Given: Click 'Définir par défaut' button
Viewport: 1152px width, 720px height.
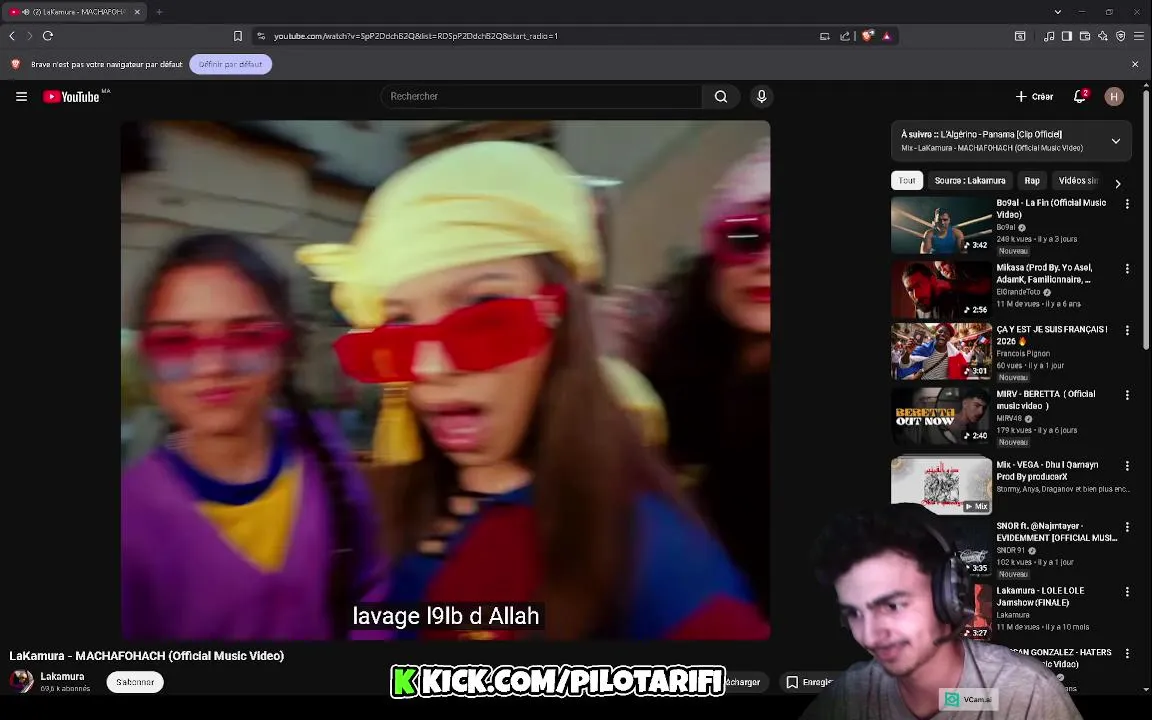Looking at the screenshot, I should (231, 65).
